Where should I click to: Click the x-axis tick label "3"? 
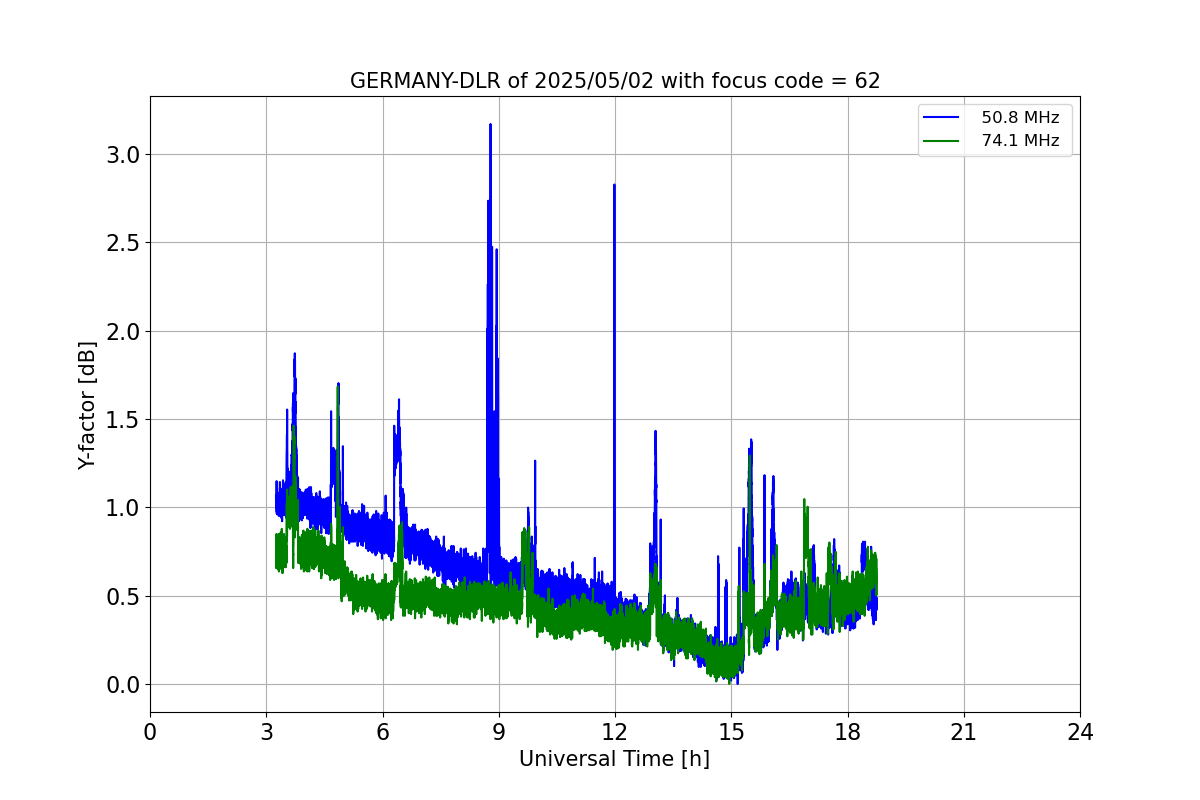(x=266, y=732)
